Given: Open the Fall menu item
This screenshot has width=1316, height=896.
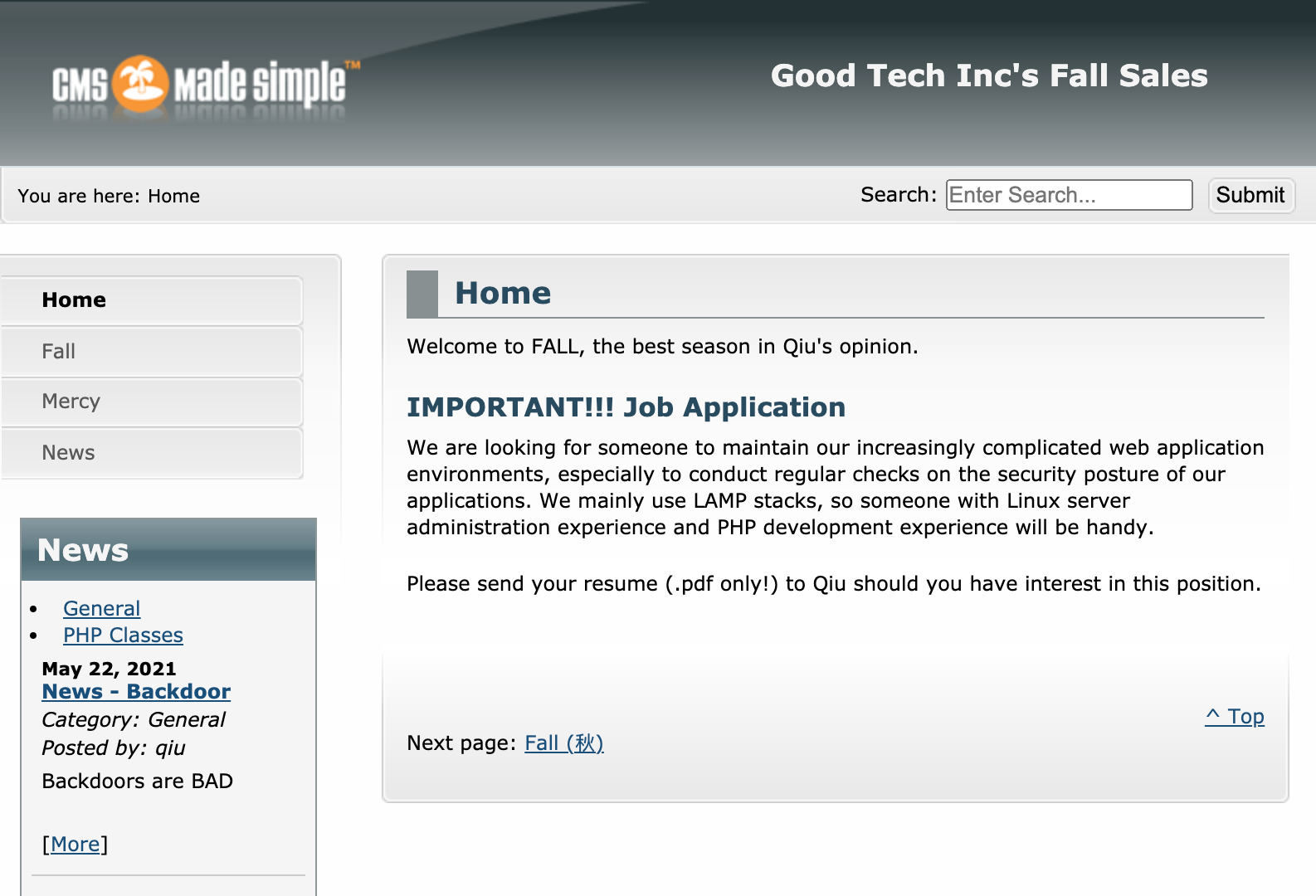Looking at the screenshot, I should pyautogui.click(x=152, y=352).
